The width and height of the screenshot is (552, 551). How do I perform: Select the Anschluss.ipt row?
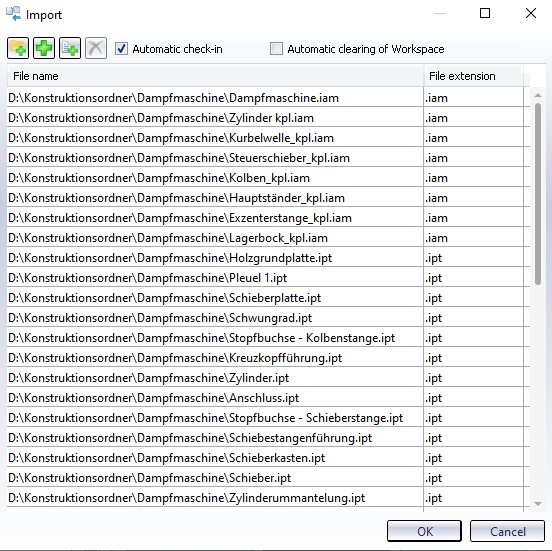pos(268,398)
